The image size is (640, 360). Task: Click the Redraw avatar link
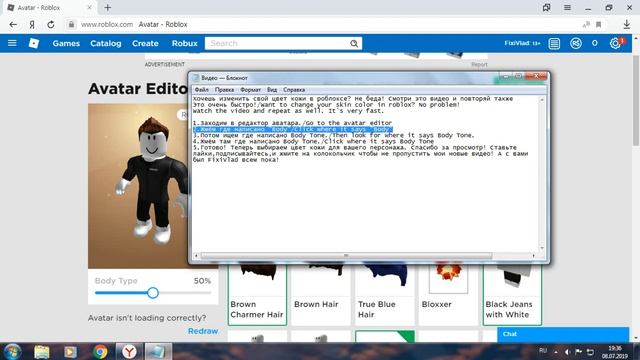[203, 331]
